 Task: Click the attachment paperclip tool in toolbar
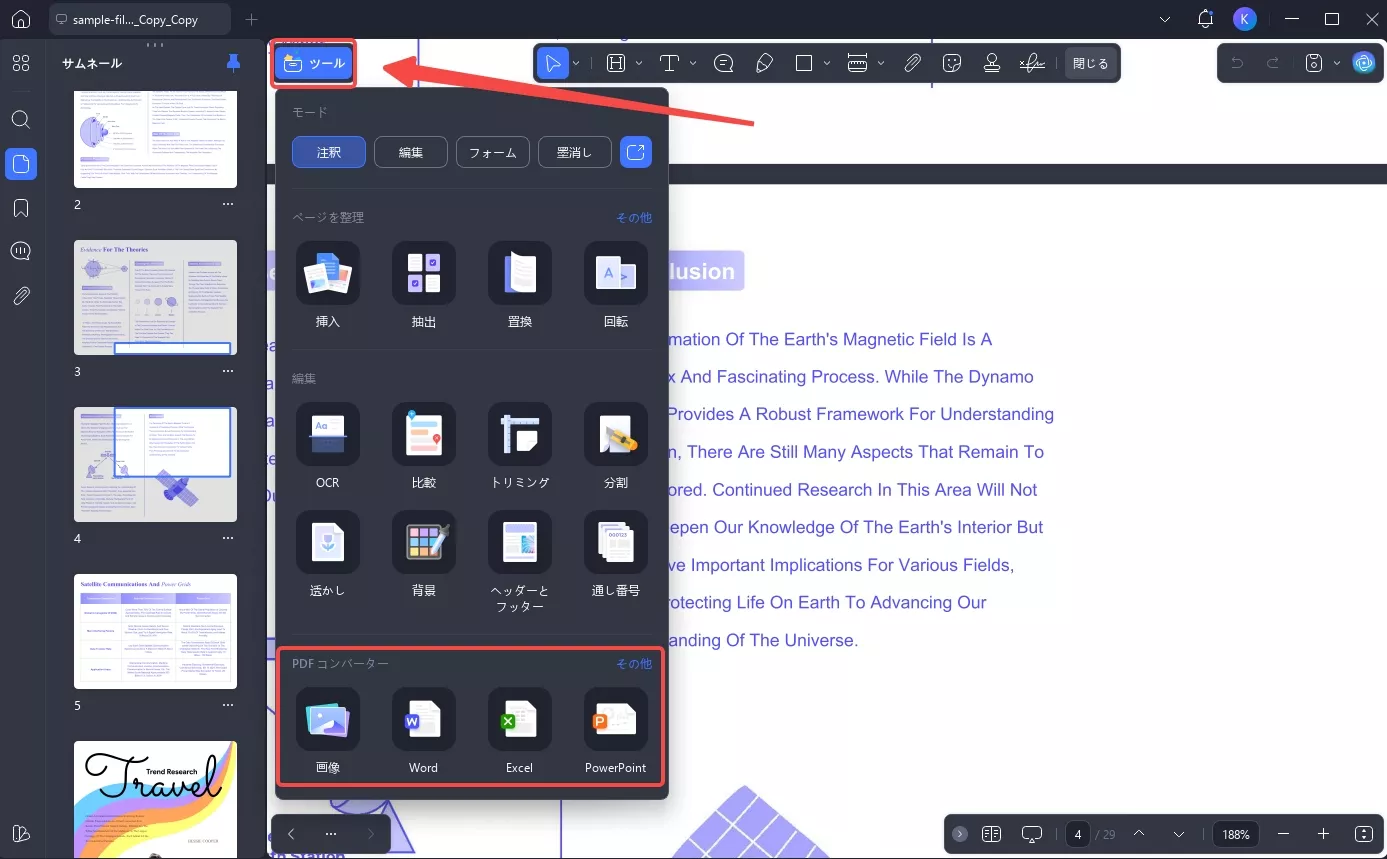pos(912,63)
